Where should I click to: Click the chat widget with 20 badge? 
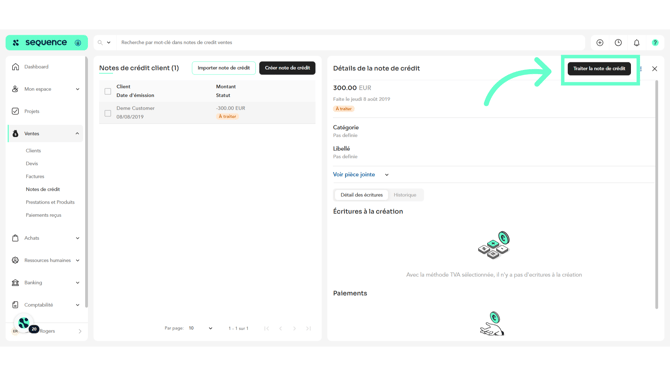coord(24,323)
